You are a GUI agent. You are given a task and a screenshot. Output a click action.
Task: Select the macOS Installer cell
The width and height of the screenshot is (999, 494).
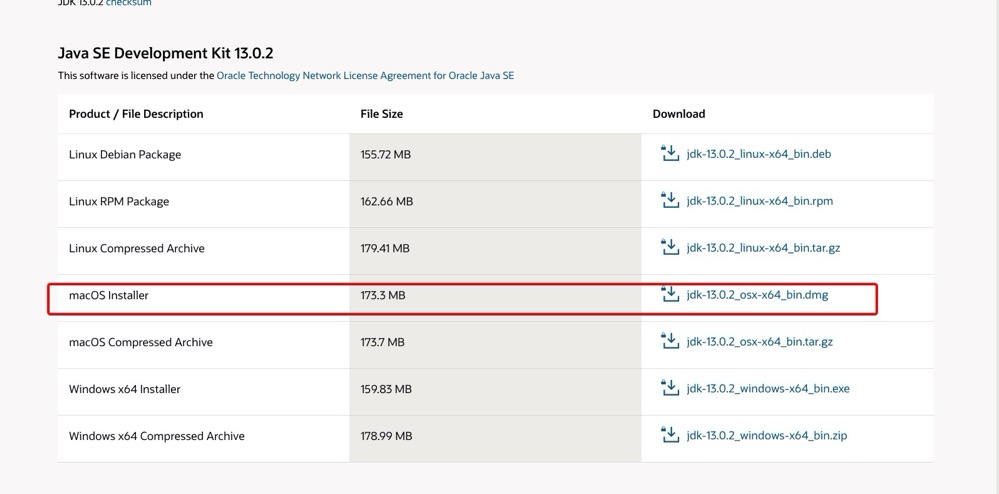pos(108,296)
